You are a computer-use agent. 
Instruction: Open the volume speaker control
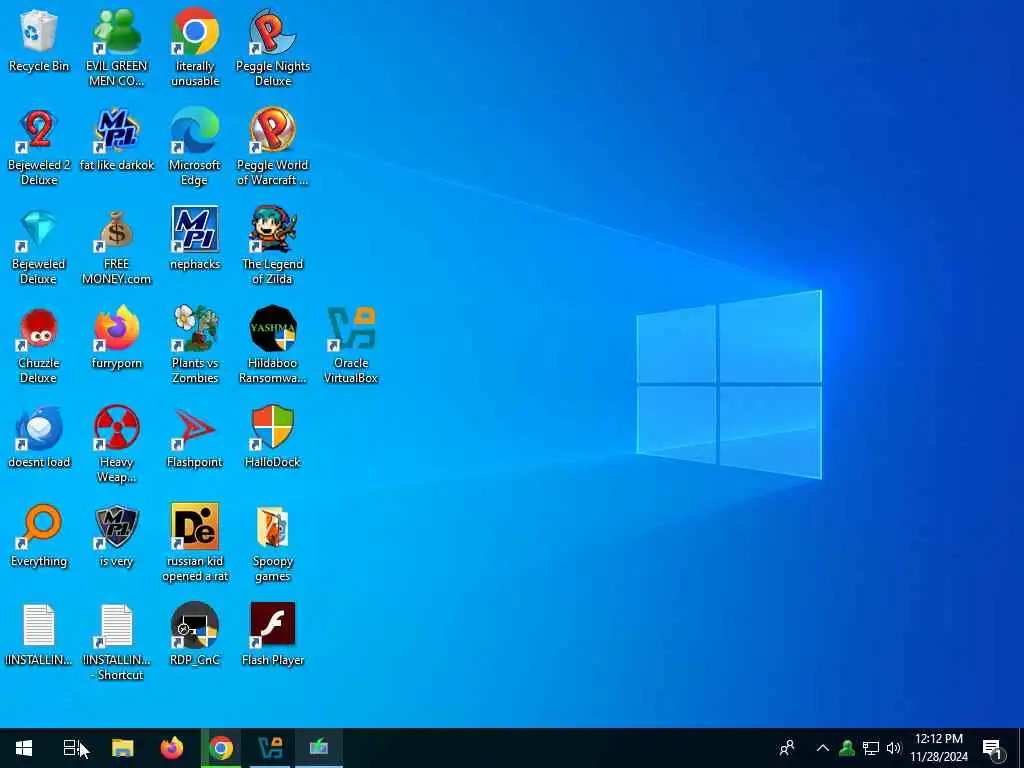click(894, 748)
